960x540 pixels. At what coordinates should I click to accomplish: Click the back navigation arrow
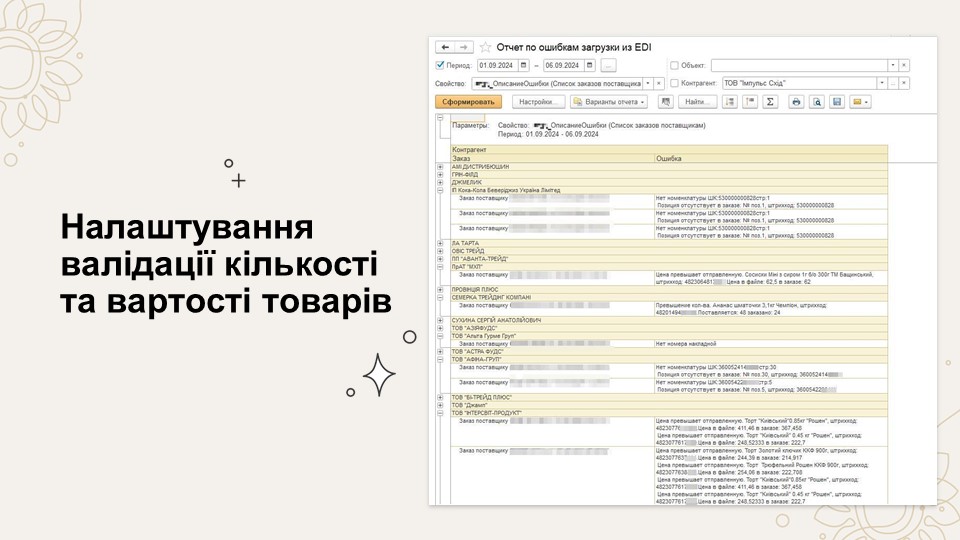445,47
